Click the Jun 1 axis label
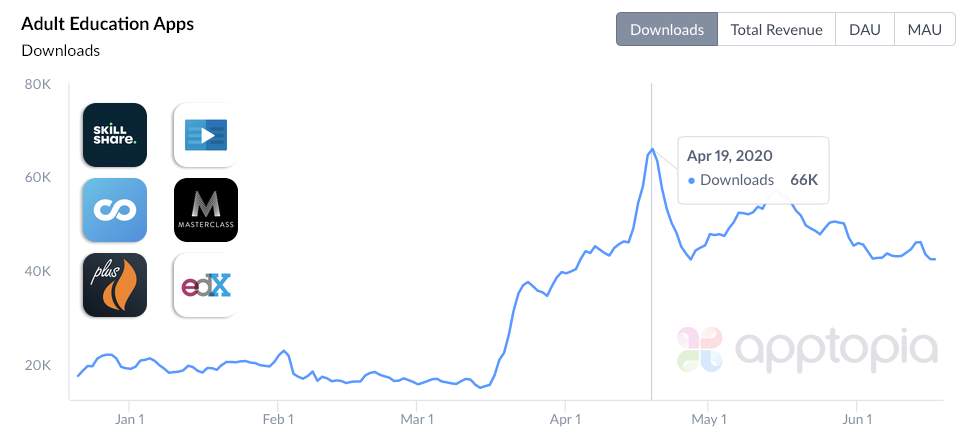The image size is (968, 434). [x=857, y=418]
